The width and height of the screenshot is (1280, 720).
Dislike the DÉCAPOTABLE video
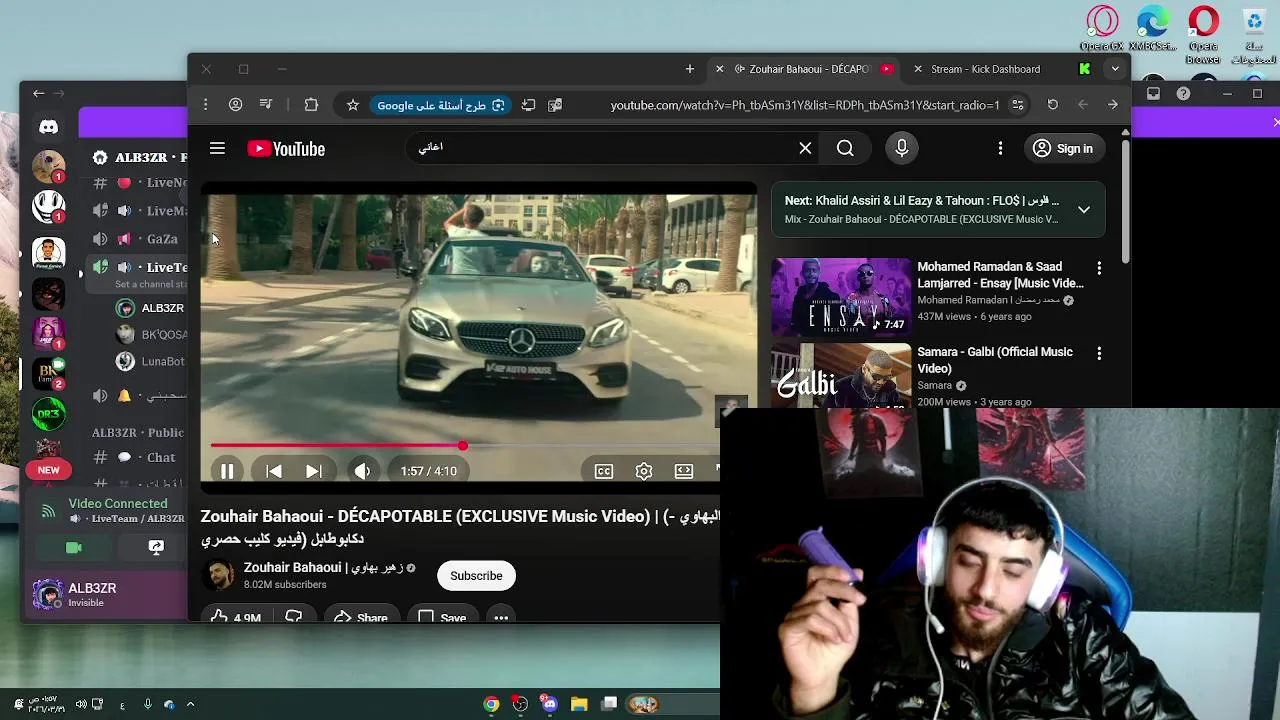[x=293, y=618]
